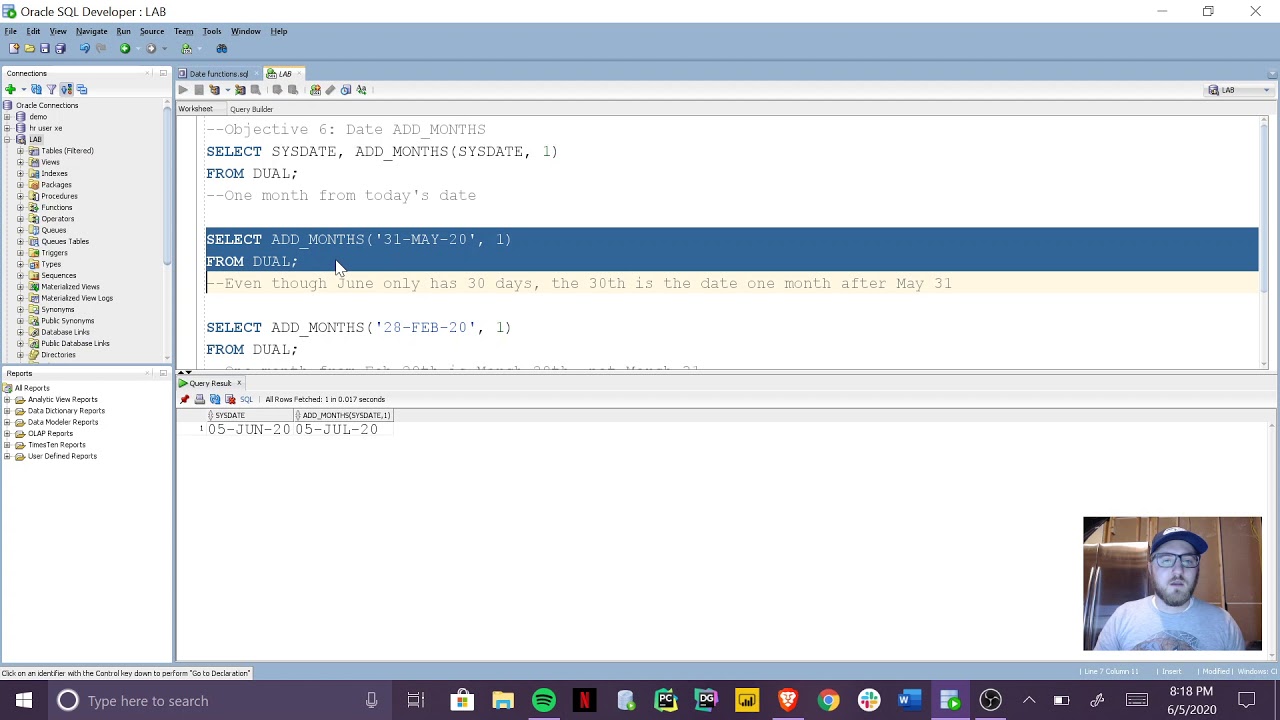Close the Query Result tab
Image resolution: width=1280 pixels, height=720 pixels.
tap(239, 383)
